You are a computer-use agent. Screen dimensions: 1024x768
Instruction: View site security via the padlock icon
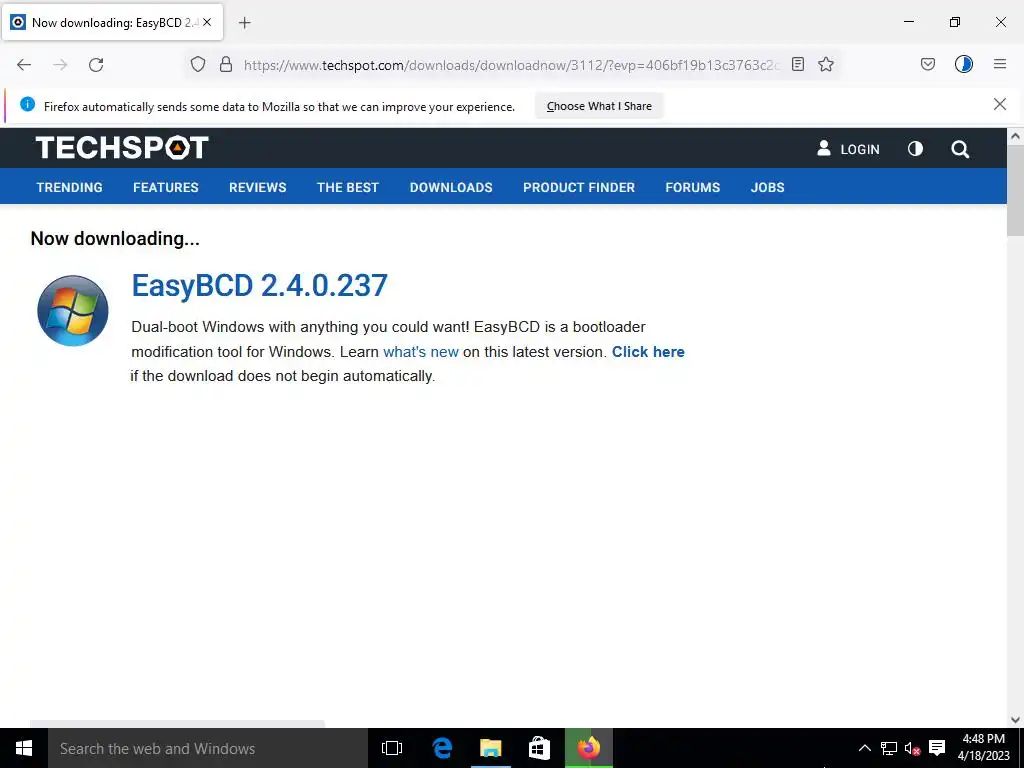coord(226,64)
